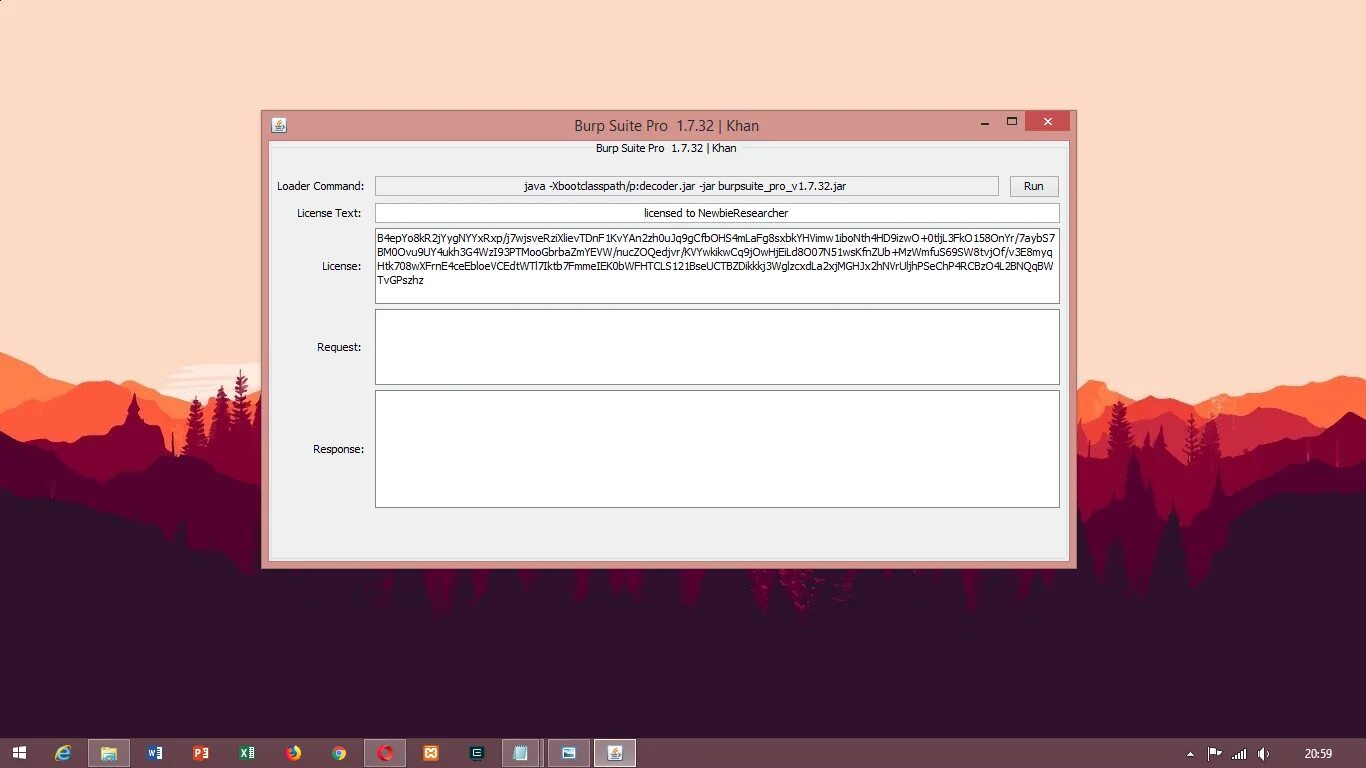Launch Firefox from the taskbar
Screen dimensions: 1366x768
[293, 753]
